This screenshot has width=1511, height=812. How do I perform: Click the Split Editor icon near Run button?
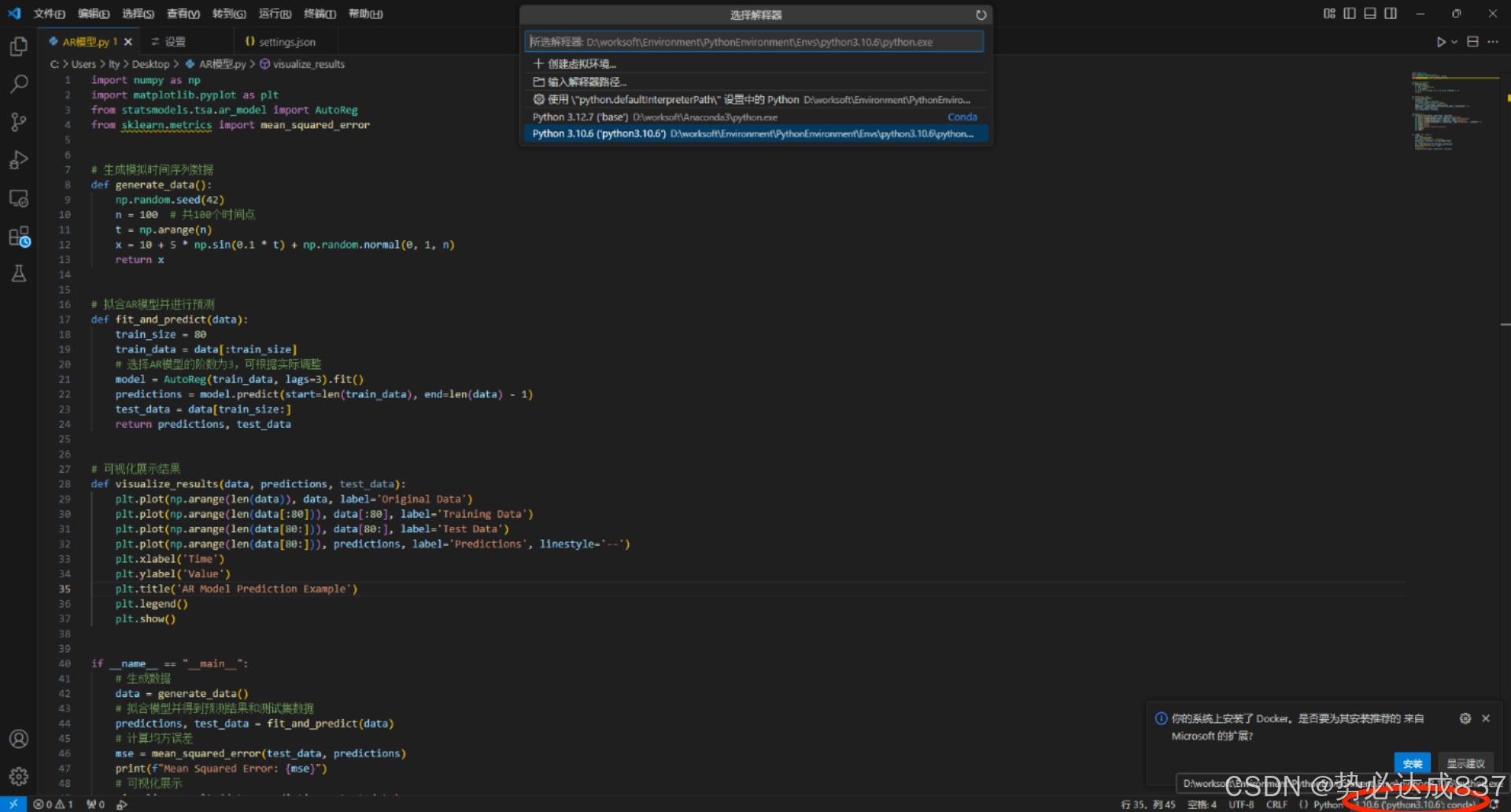point(1472,41)
